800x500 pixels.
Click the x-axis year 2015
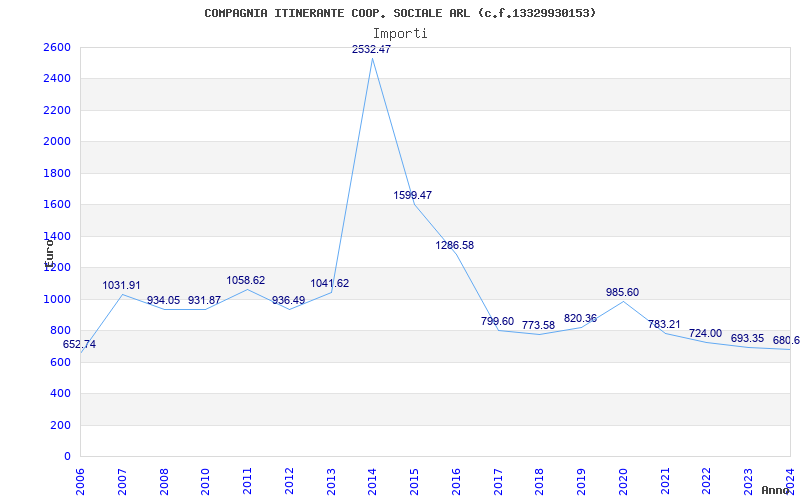tap(415, 482)
